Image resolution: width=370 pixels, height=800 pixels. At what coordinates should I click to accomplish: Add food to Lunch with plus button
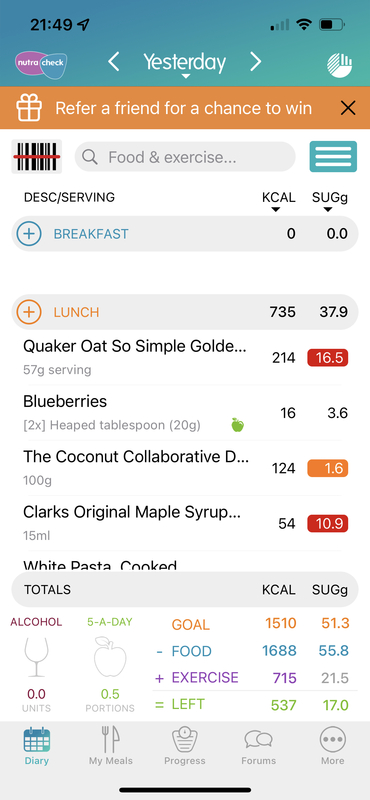[x=29, y=312]
